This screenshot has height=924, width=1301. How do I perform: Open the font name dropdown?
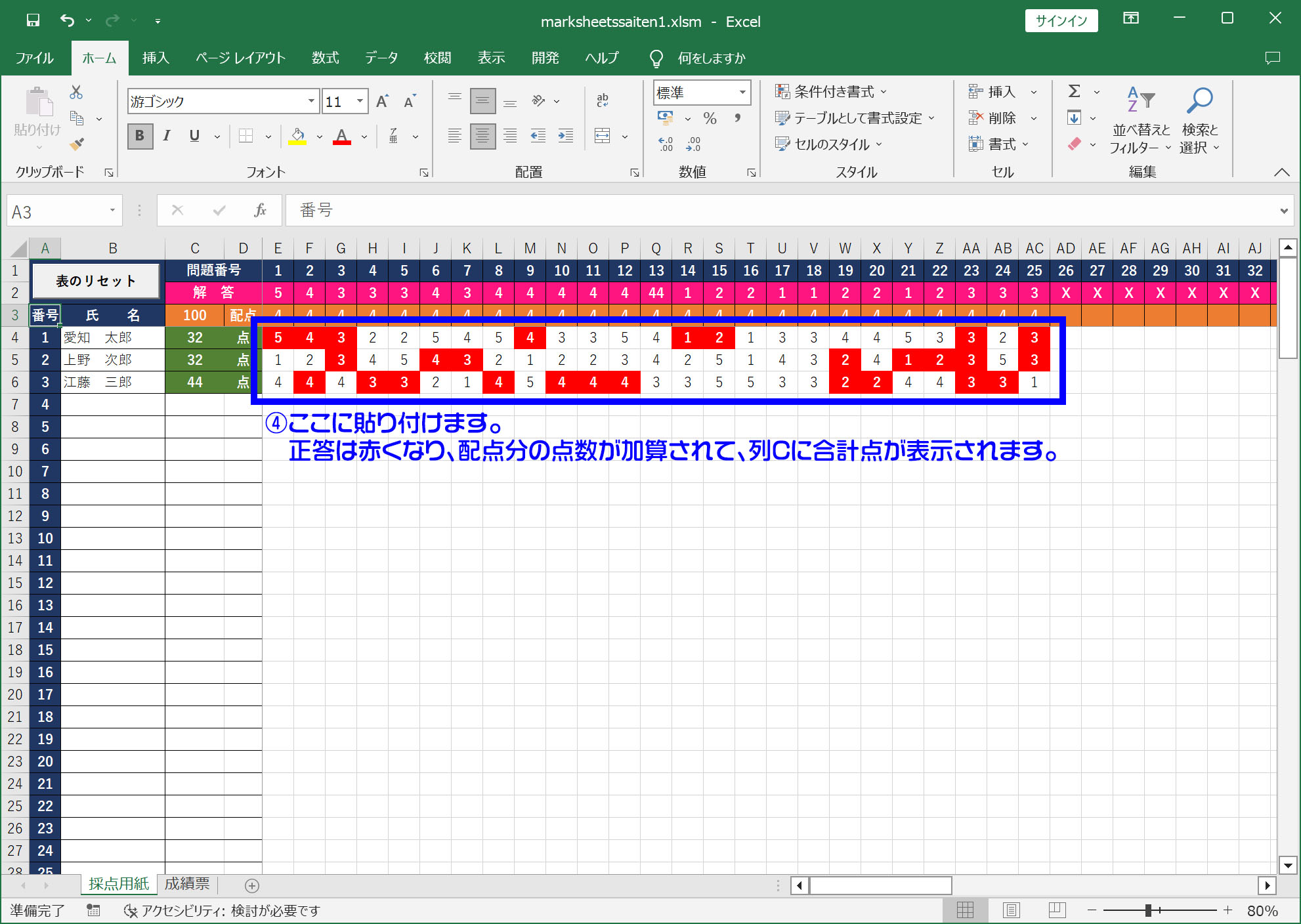coord(311,101)
